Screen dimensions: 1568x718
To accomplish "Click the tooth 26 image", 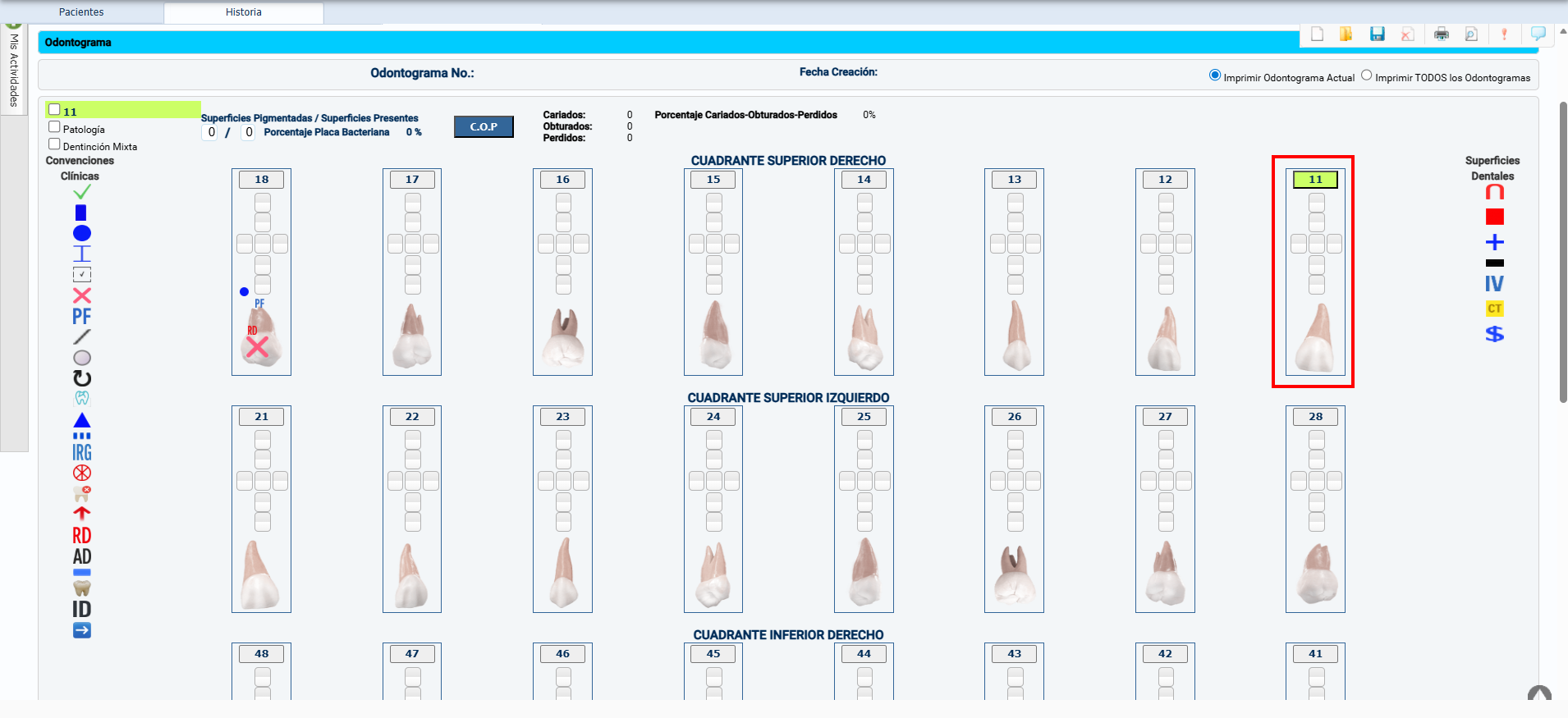I will 1014,574.
